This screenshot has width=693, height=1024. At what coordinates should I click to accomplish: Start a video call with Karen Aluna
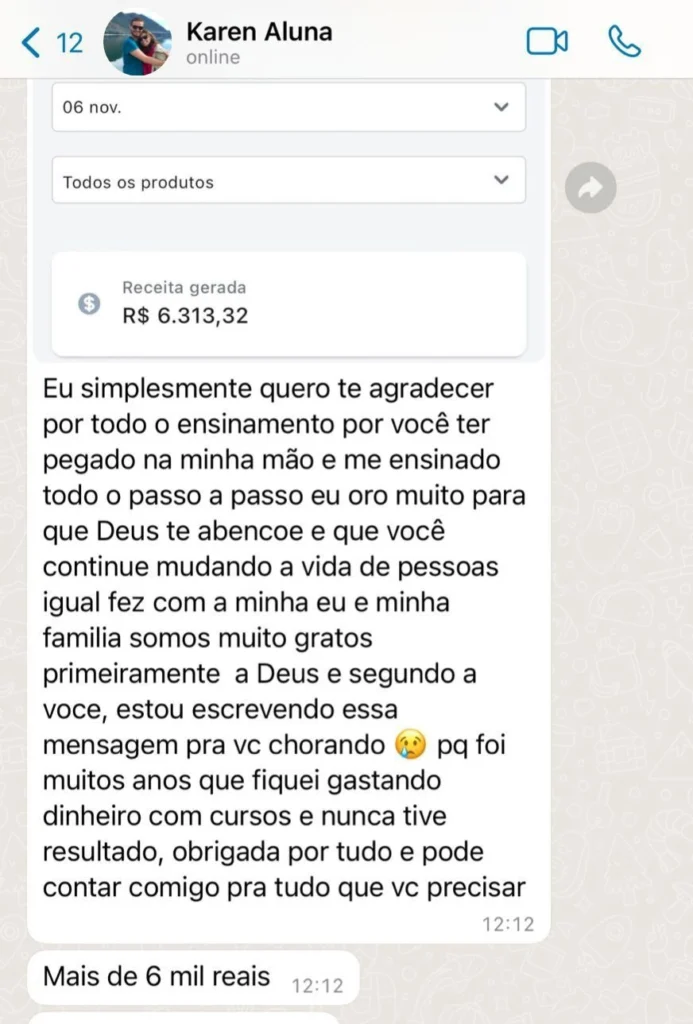click(x=547, y=41)
